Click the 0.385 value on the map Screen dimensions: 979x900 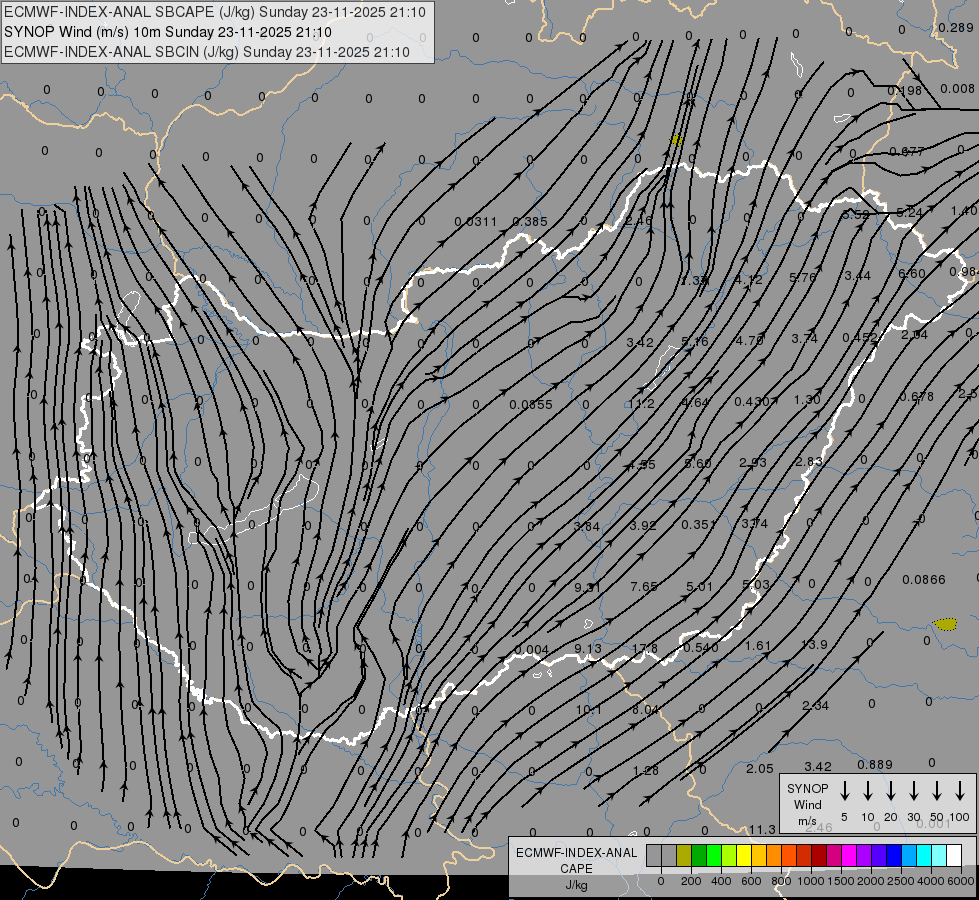[530, 222]
